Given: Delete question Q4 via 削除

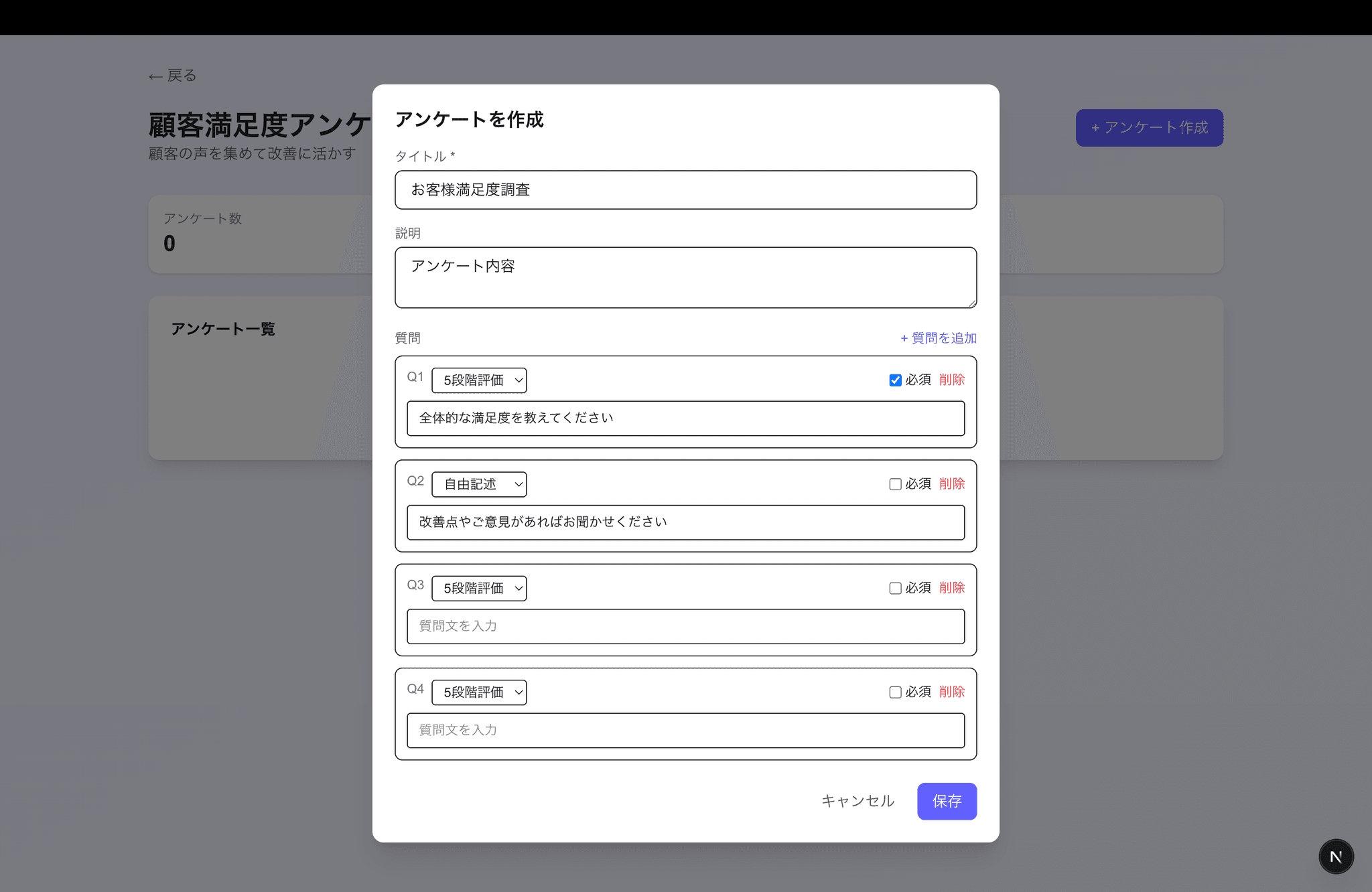Looking at the screenshot, I should point(951,692).
